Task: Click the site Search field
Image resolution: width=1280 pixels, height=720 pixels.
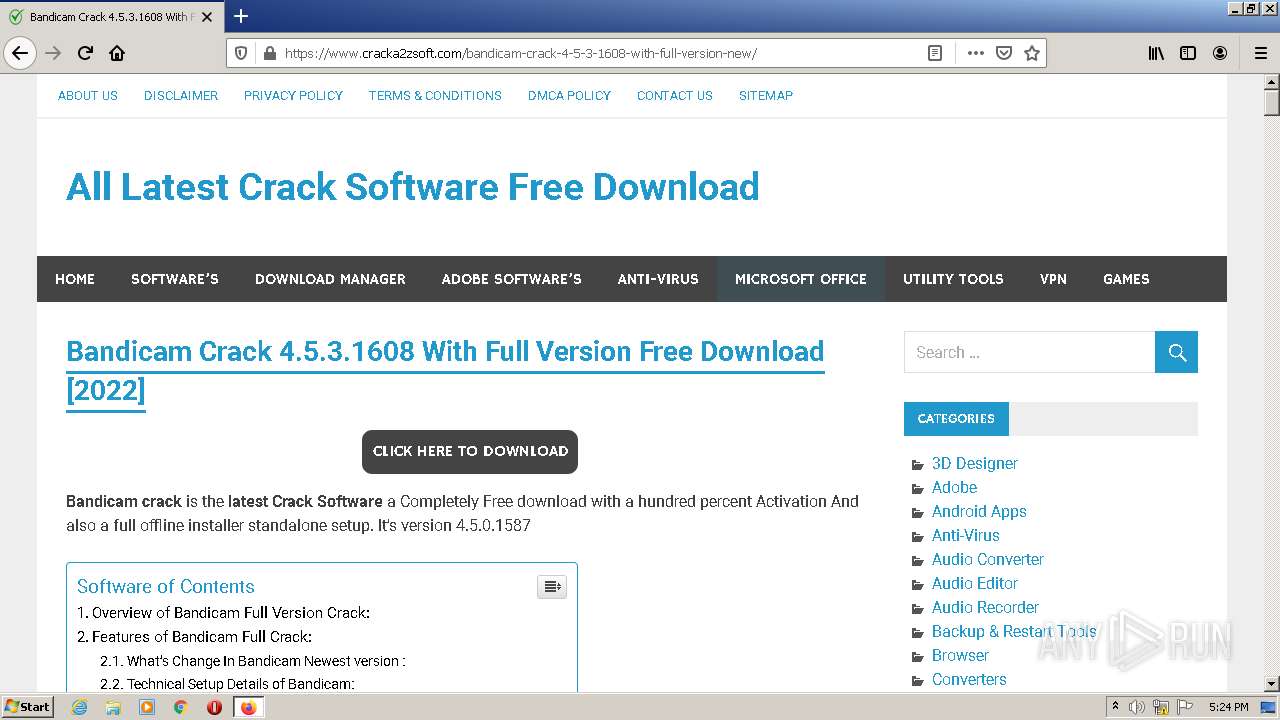Action: [1029, 352]
